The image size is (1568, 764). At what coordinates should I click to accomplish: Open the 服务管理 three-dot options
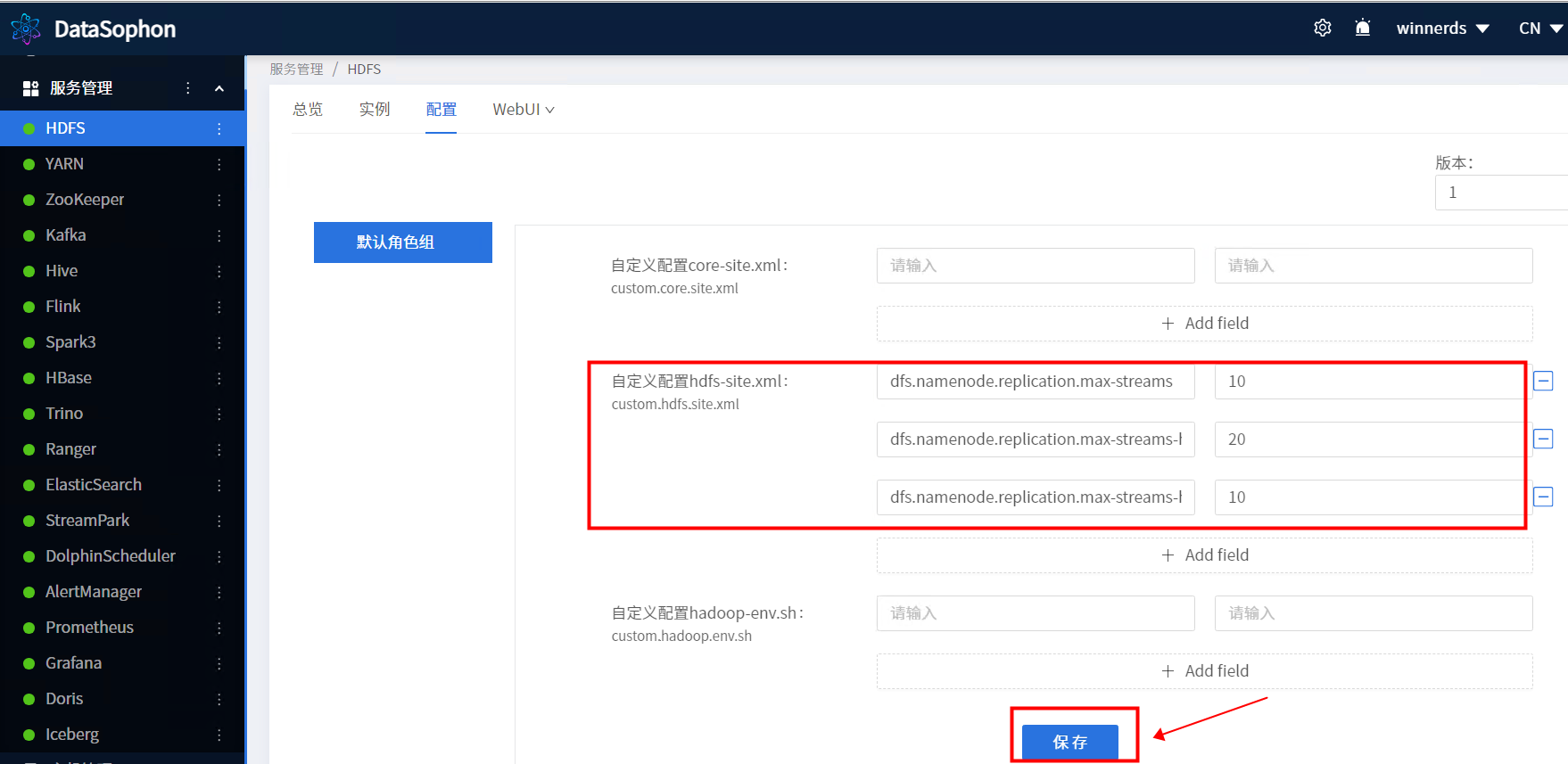pyautogui.click(x=187, y=88)
